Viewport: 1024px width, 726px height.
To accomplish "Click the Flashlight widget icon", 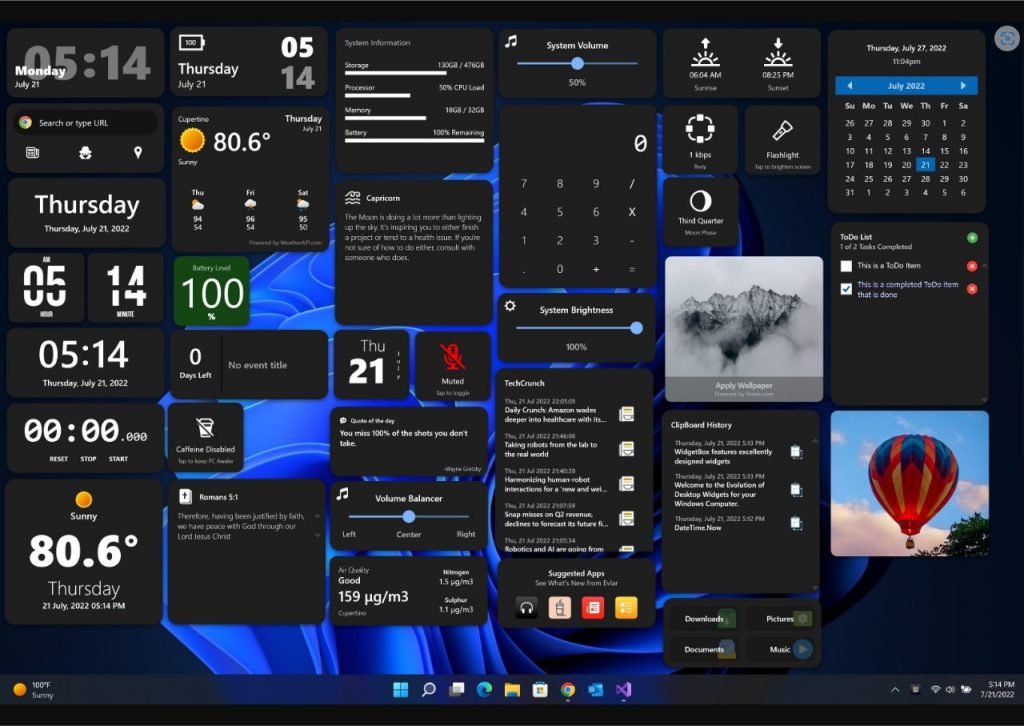I will [x=783, y=131].
